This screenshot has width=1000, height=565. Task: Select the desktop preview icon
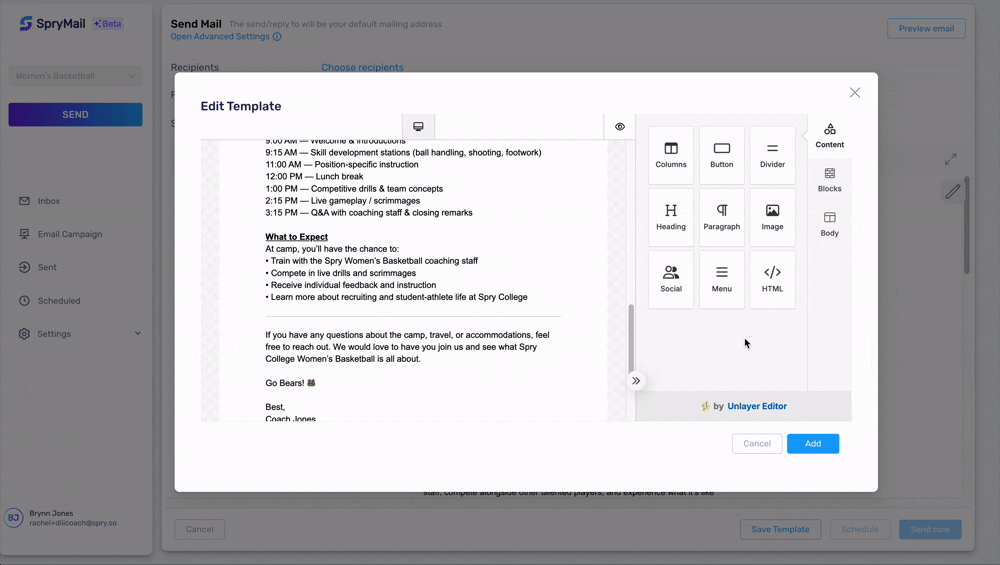coord(418,126)
